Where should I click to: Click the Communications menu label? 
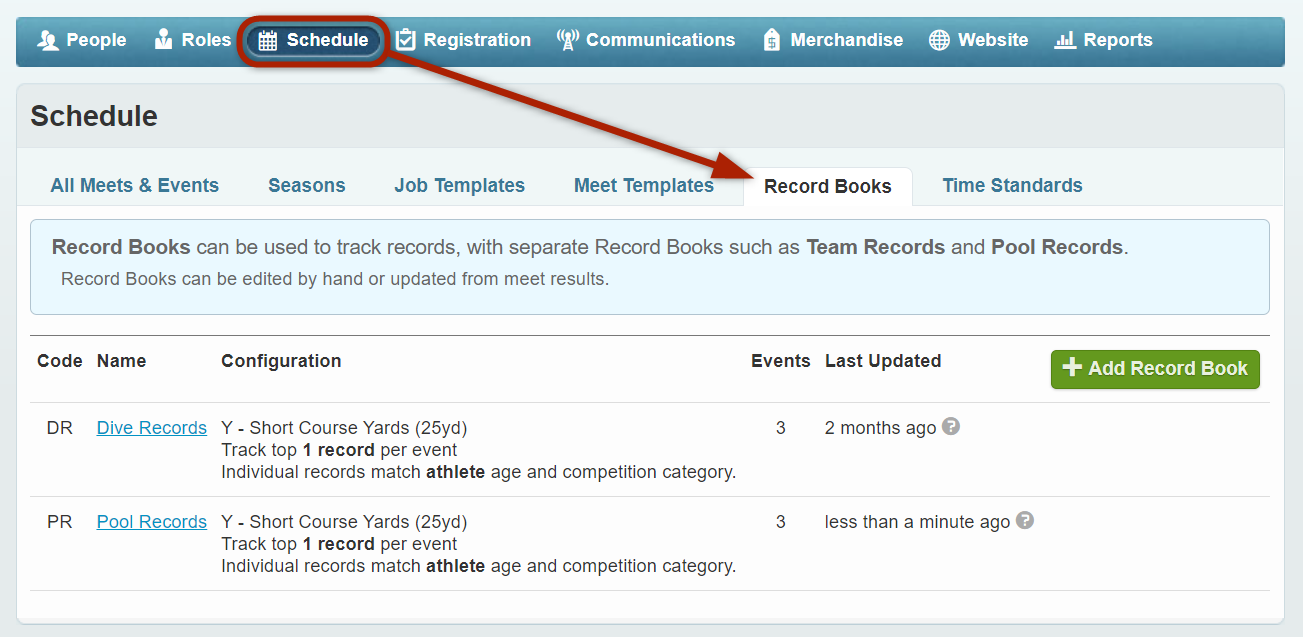(x=660, y=41)
